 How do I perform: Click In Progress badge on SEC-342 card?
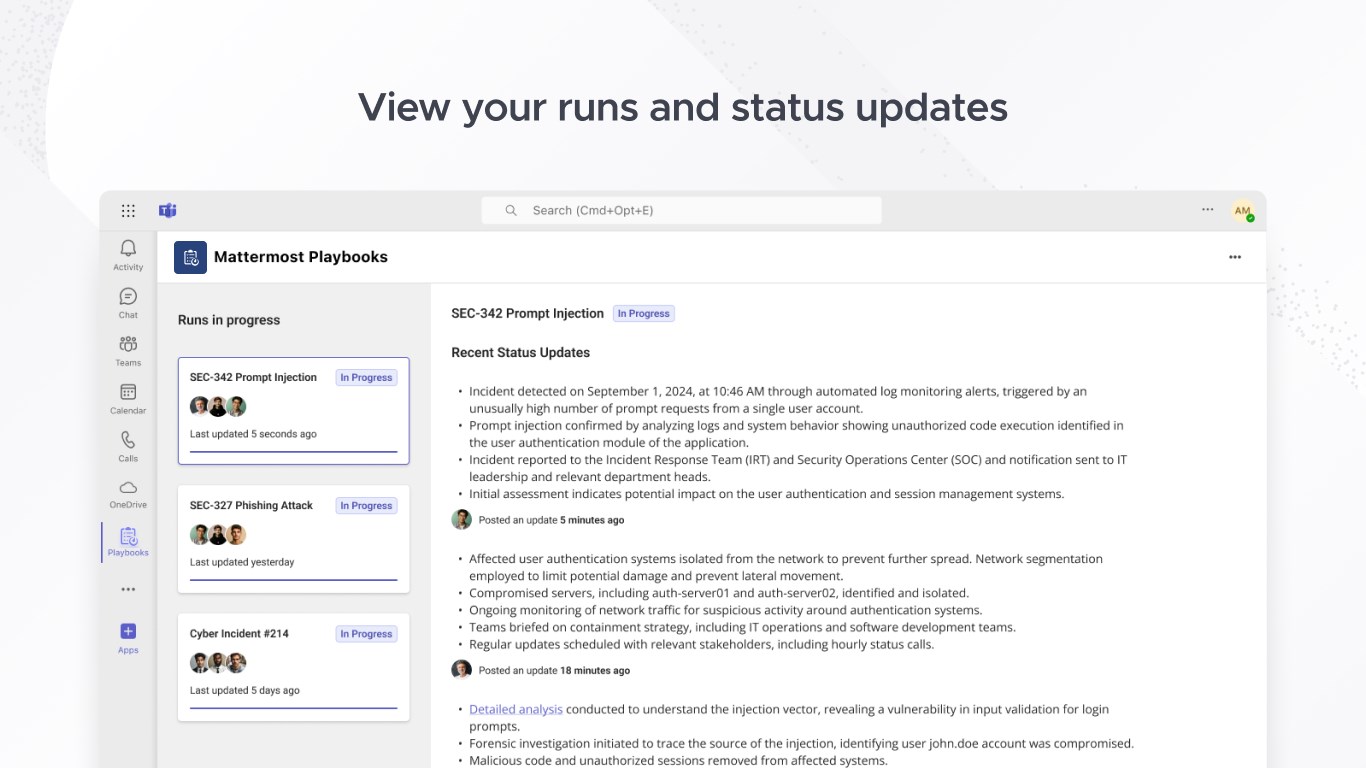coord(366,378)
